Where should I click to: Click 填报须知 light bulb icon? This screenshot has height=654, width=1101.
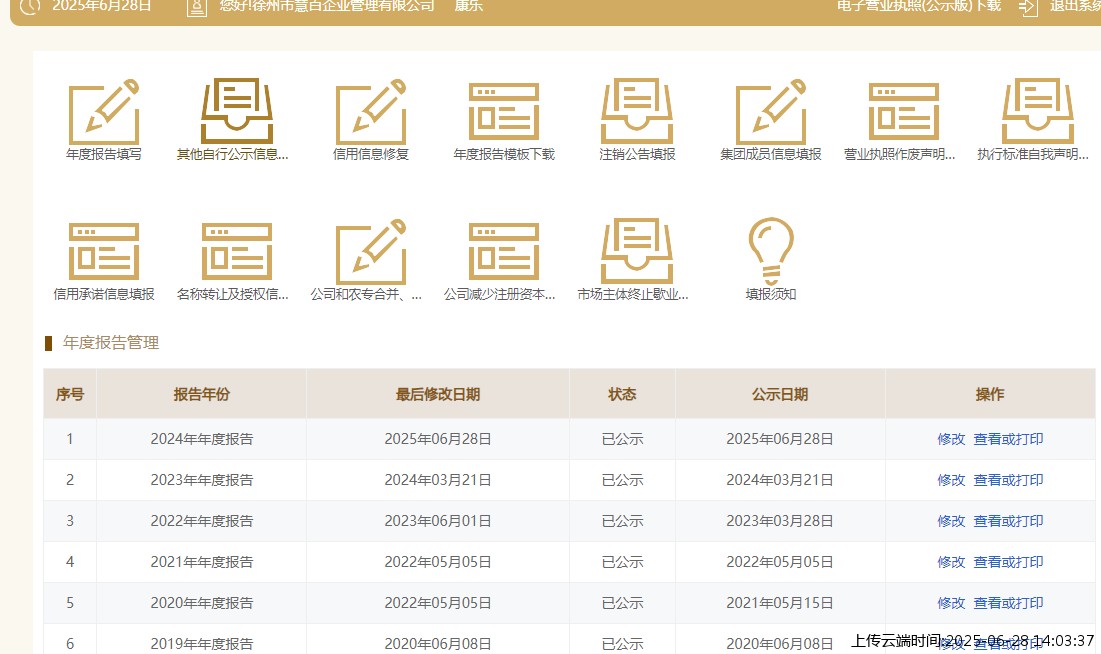coord(771,251)
